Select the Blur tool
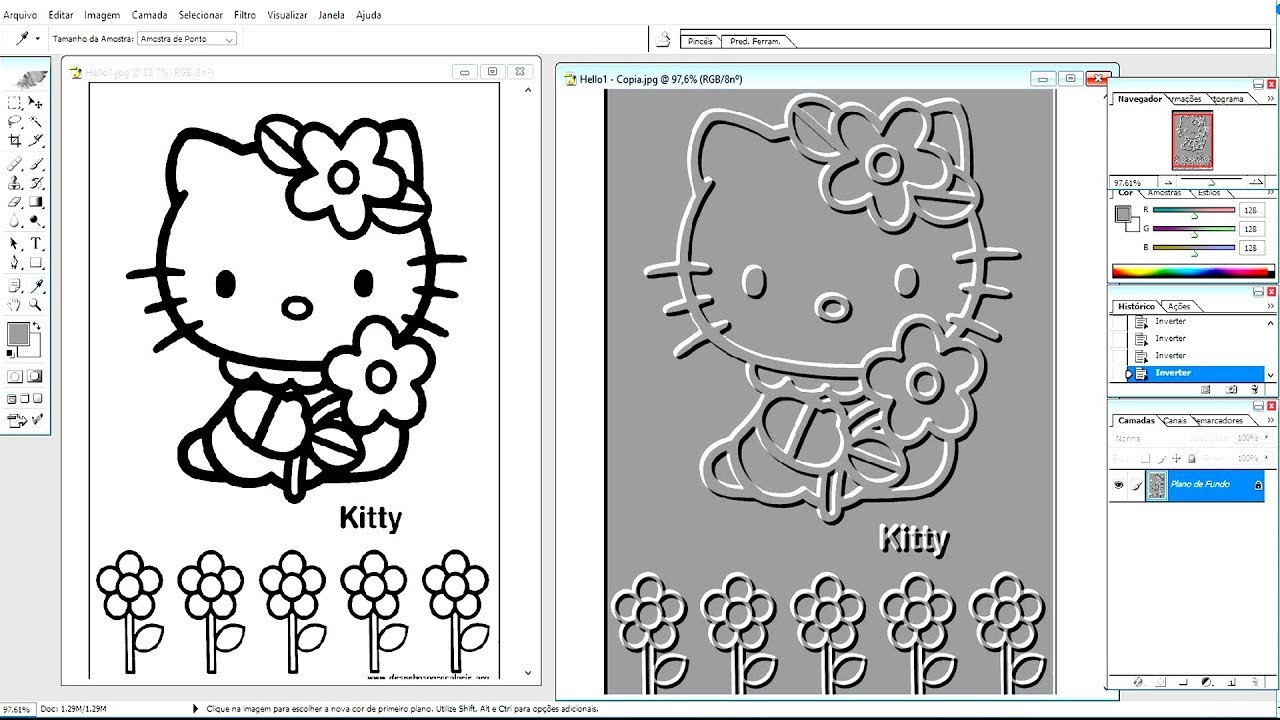Screen dimensions: 1280x720 [x=14, y=221]
